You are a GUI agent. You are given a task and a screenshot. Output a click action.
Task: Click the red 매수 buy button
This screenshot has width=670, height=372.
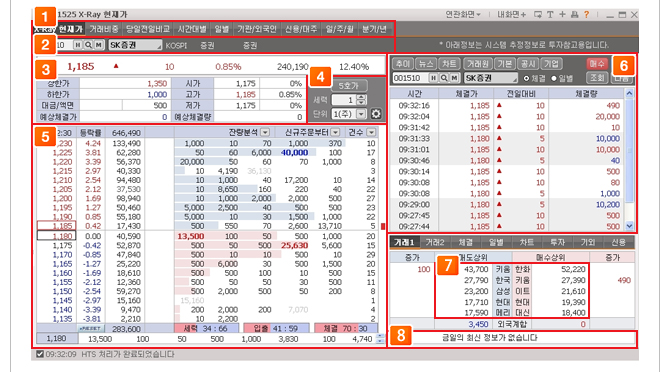coord(597,64)
